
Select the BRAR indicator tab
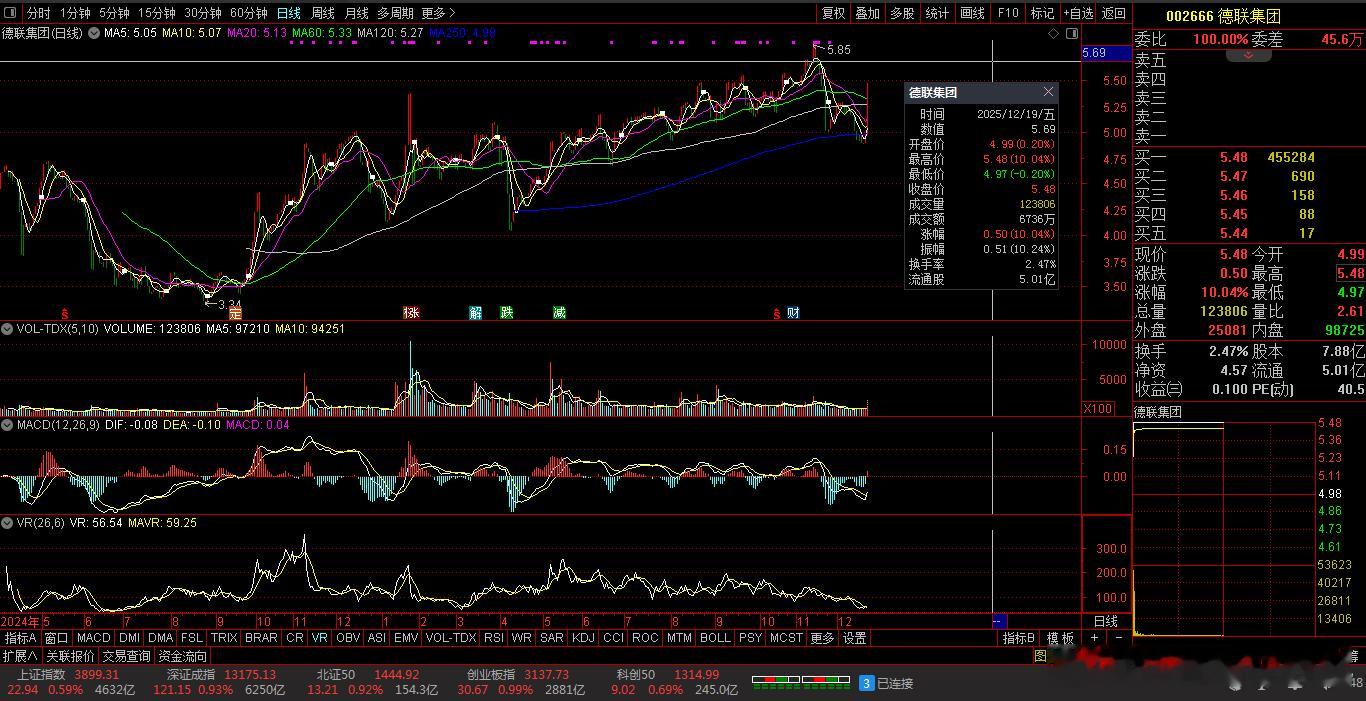pyautogui.click(x=261, y=638)
